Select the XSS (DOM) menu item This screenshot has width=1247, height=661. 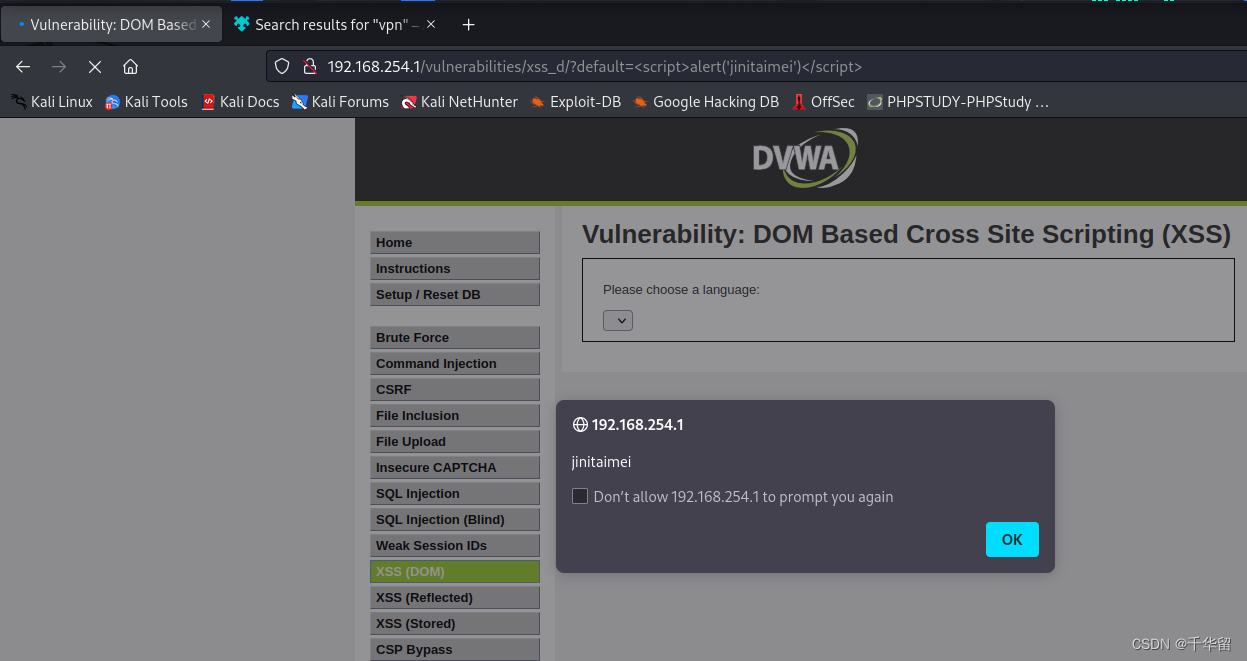tap(455, 571)
